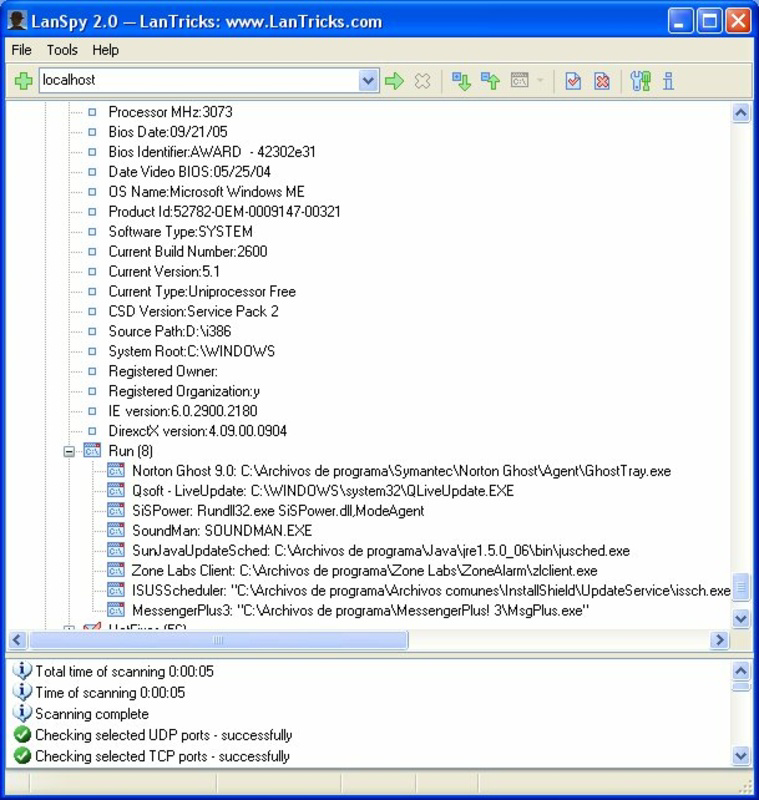Select the ISUSScheduler entry icon
This screenshot has height=800, width=759.
click(x=116, y=590)
